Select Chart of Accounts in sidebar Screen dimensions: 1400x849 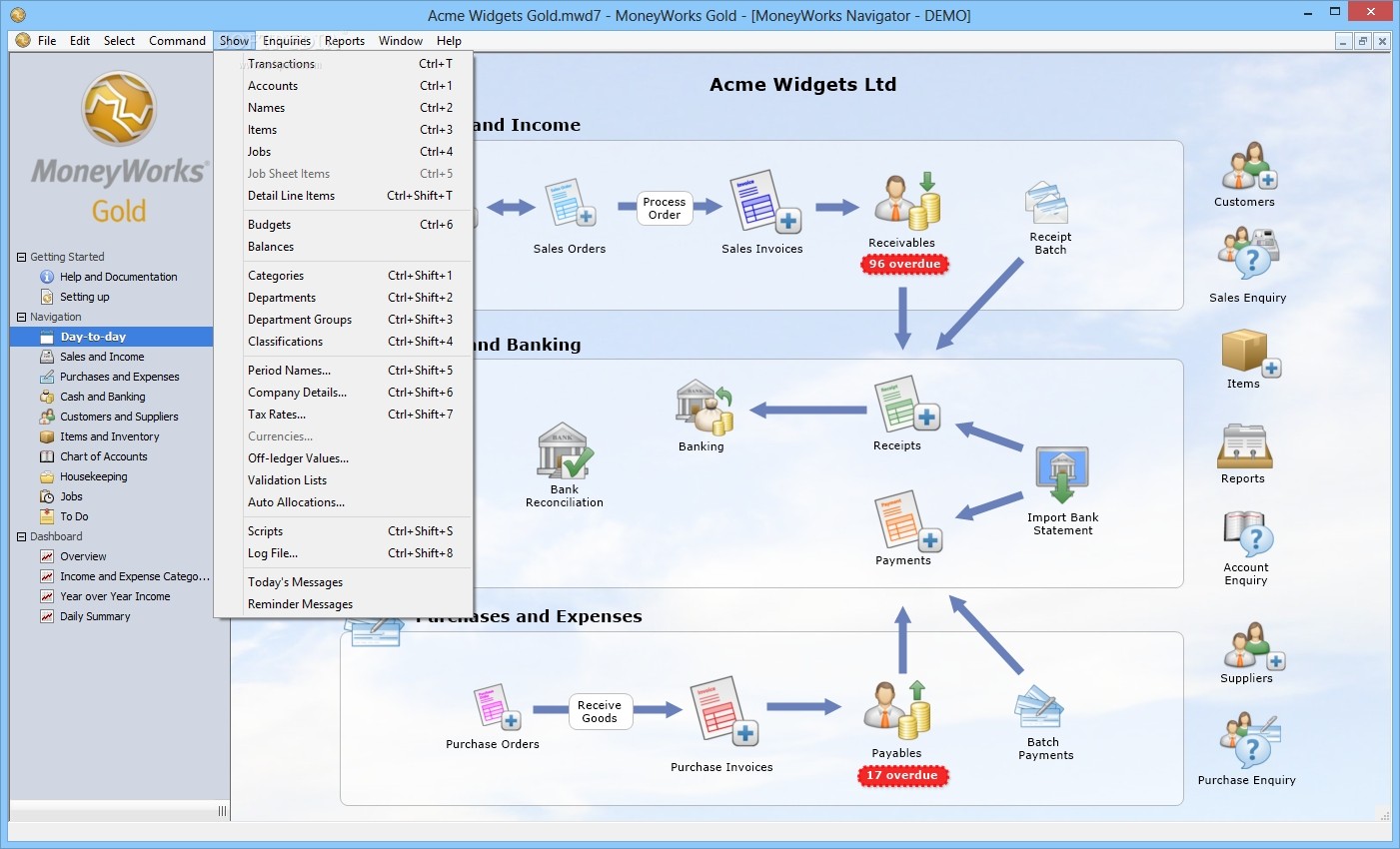tap(103, 456)
